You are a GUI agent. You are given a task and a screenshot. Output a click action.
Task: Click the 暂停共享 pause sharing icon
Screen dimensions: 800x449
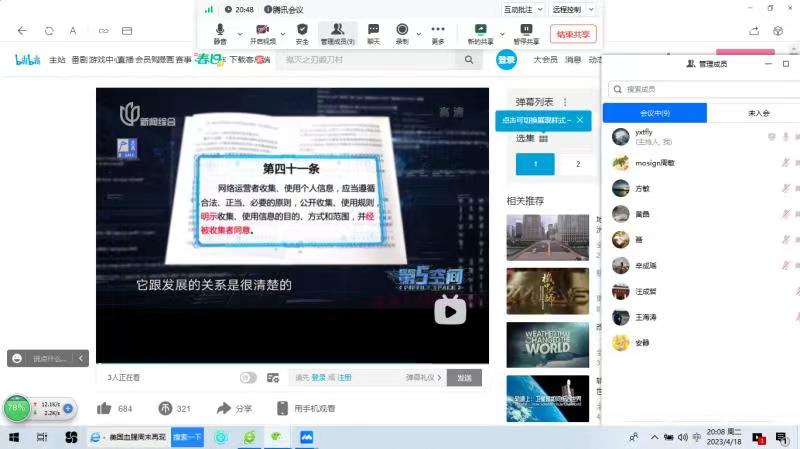tap(526, 30)
